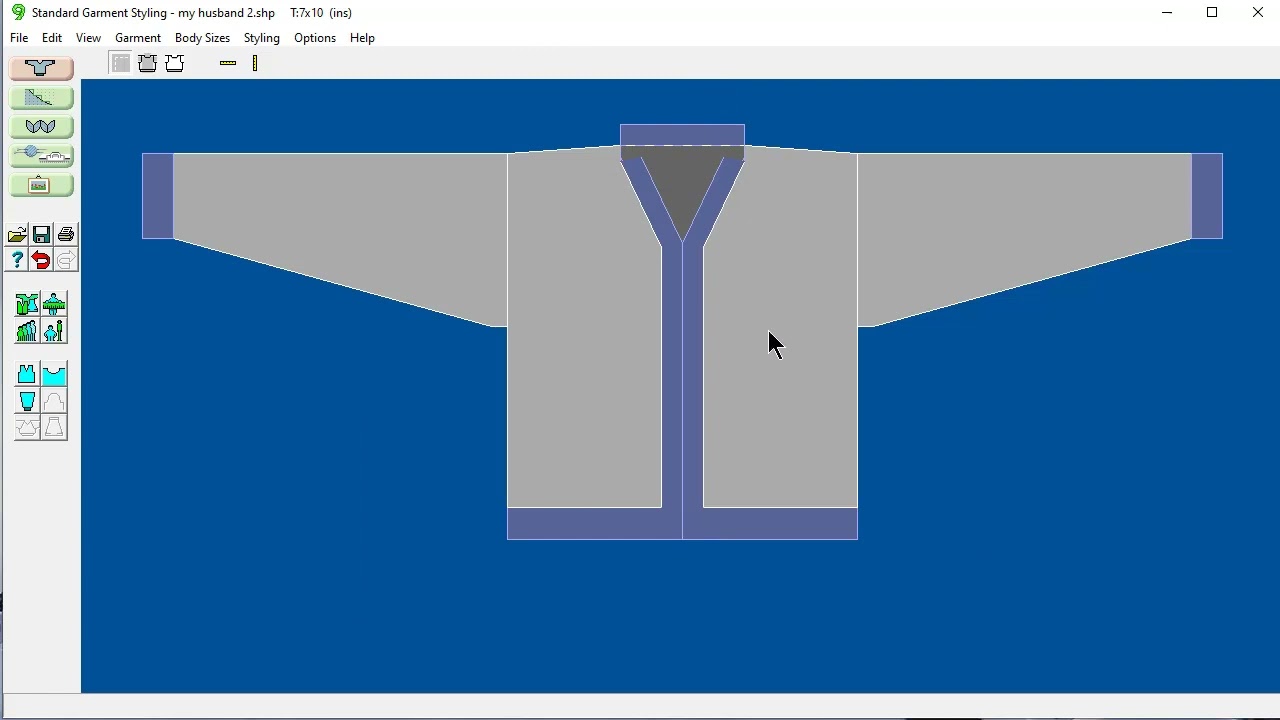Open the Styling menu
The width and height of the screenshot is (1280, 720).
coord(261,38)
